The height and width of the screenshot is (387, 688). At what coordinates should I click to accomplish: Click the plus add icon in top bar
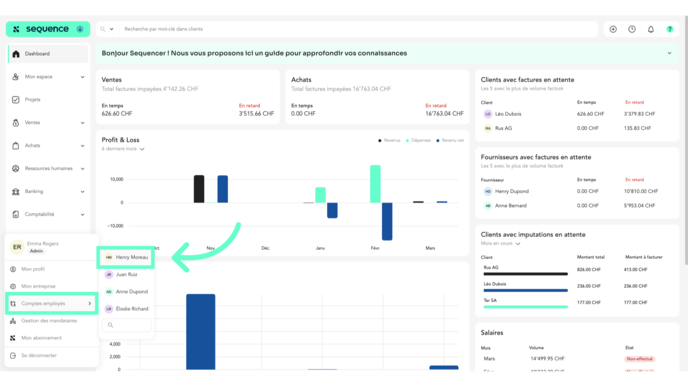pyautogui.click(x=613, y=29)
